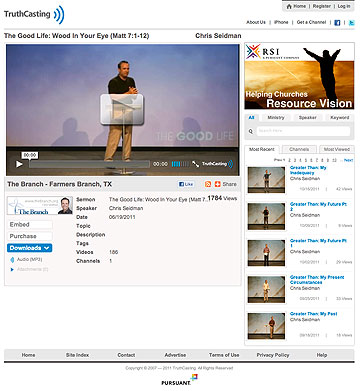Click the Audio (MP3) download text
Screen dimensions: 360x391
(x=30, y=259)
